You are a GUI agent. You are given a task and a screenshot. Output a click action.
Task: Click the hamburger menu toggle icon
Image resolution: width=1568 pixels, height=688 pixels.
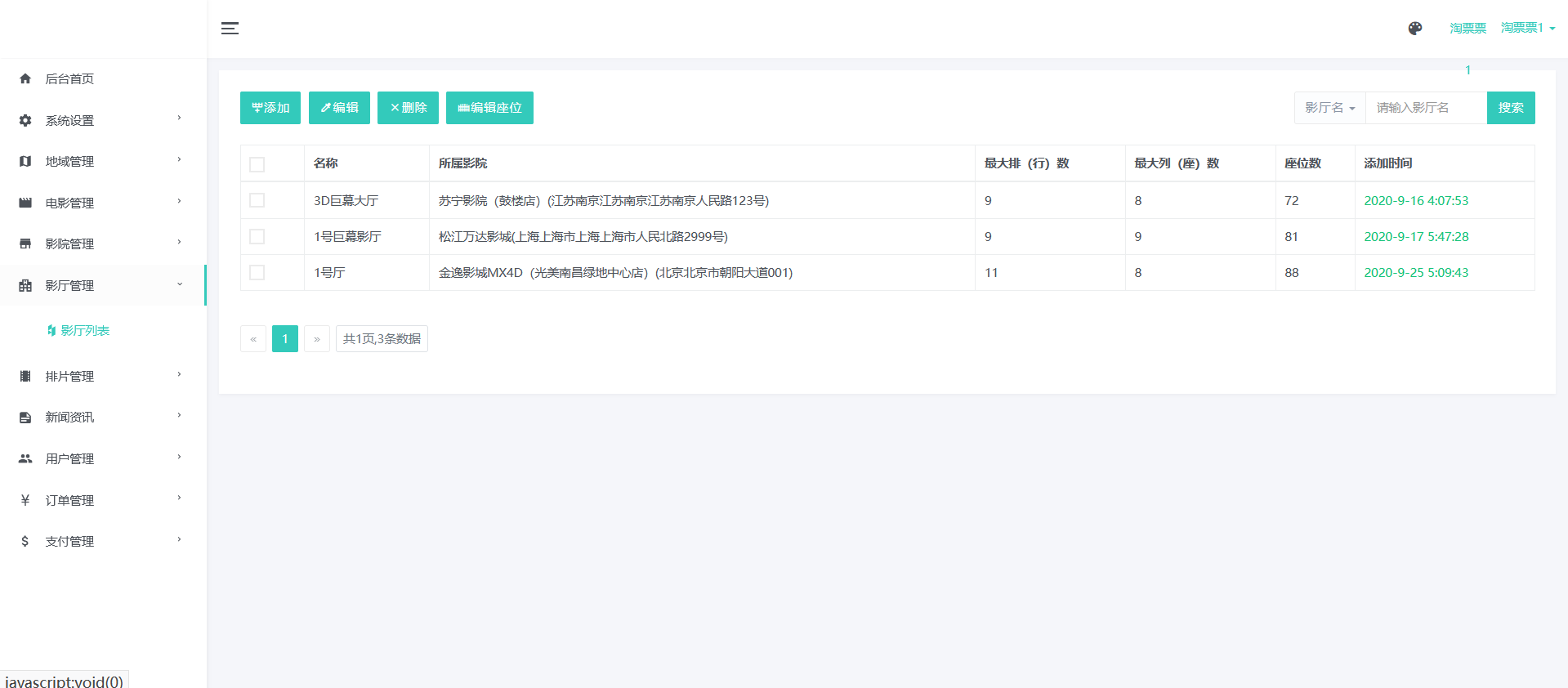coord(230,29)
